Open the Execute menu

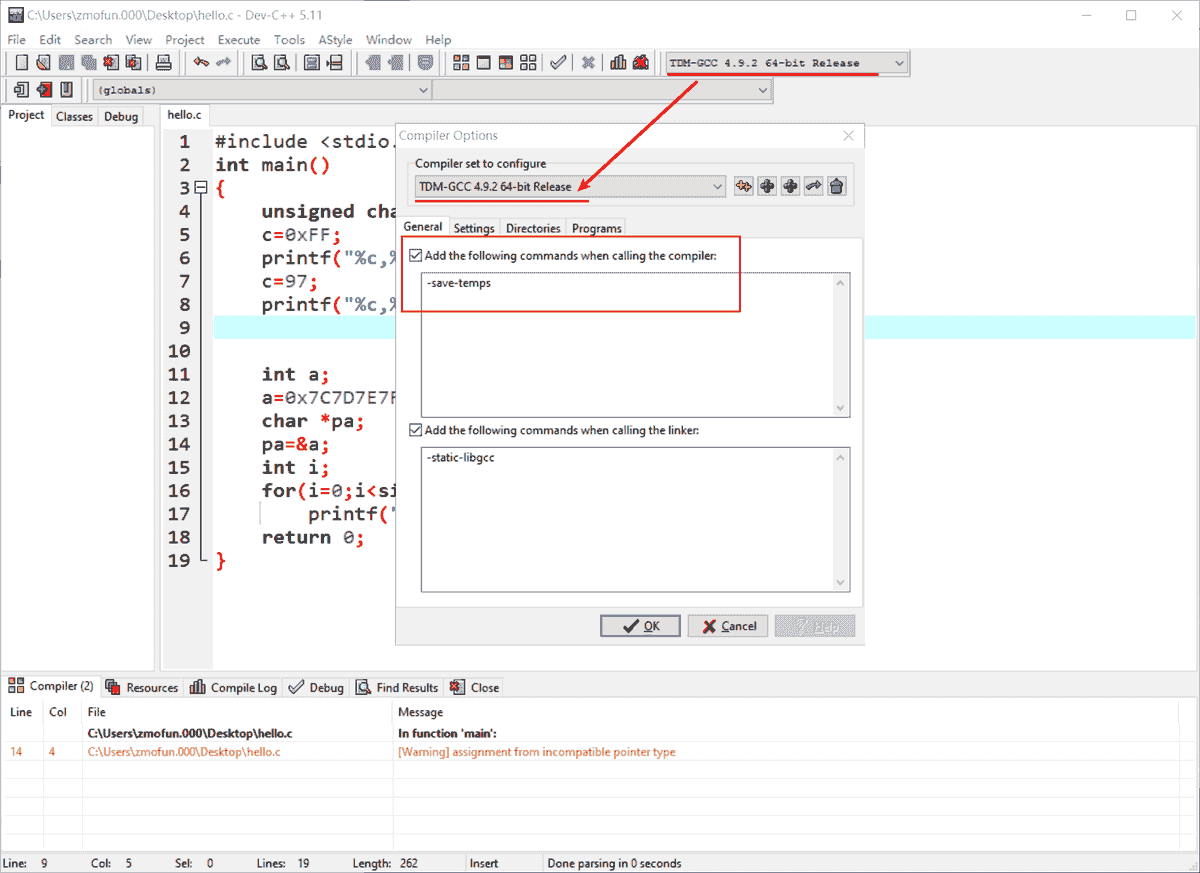click(x=239, y=40)
